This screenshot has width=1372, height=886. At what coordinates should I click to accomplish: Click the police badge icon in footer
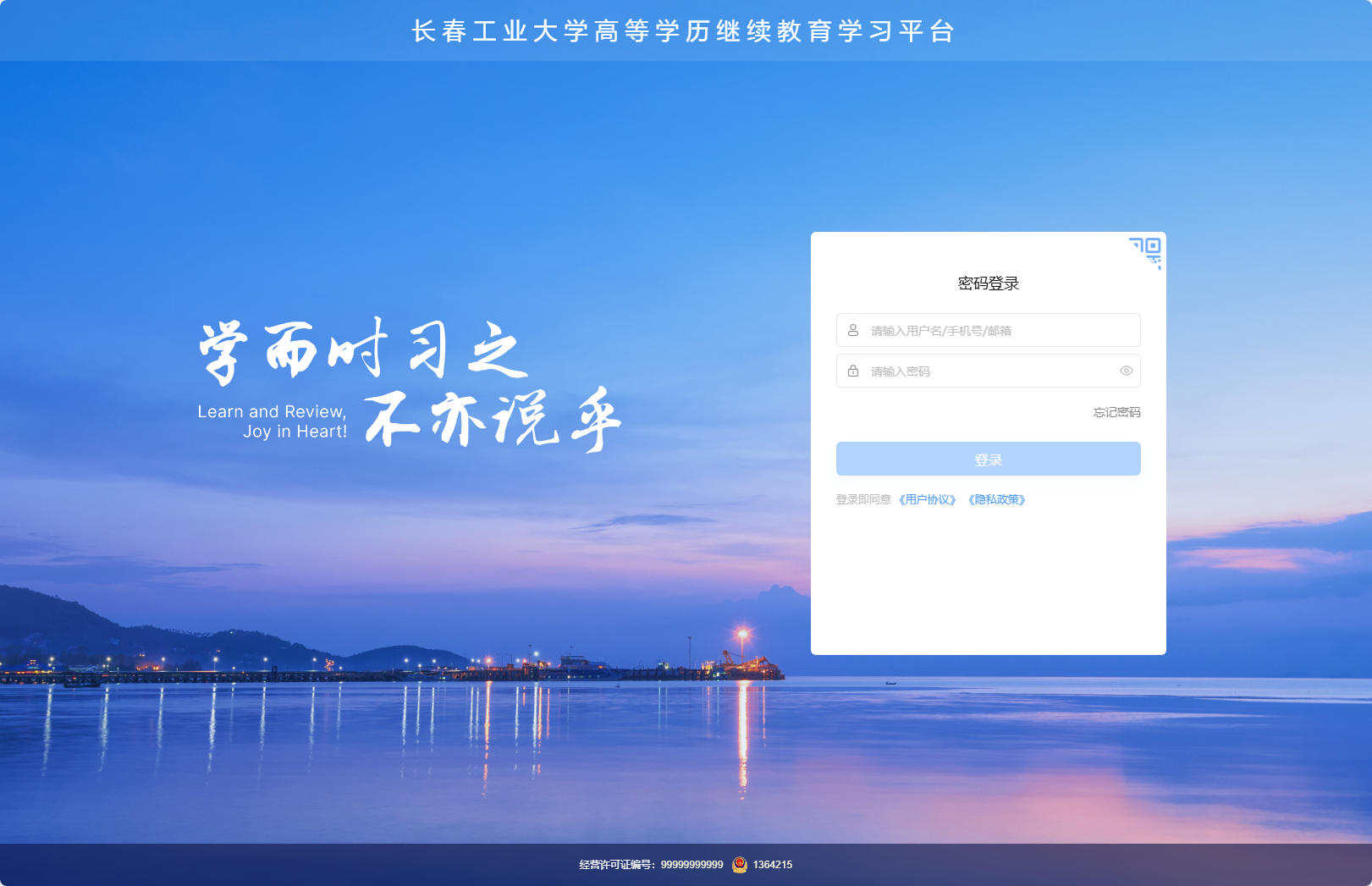(x=740, y=864)
